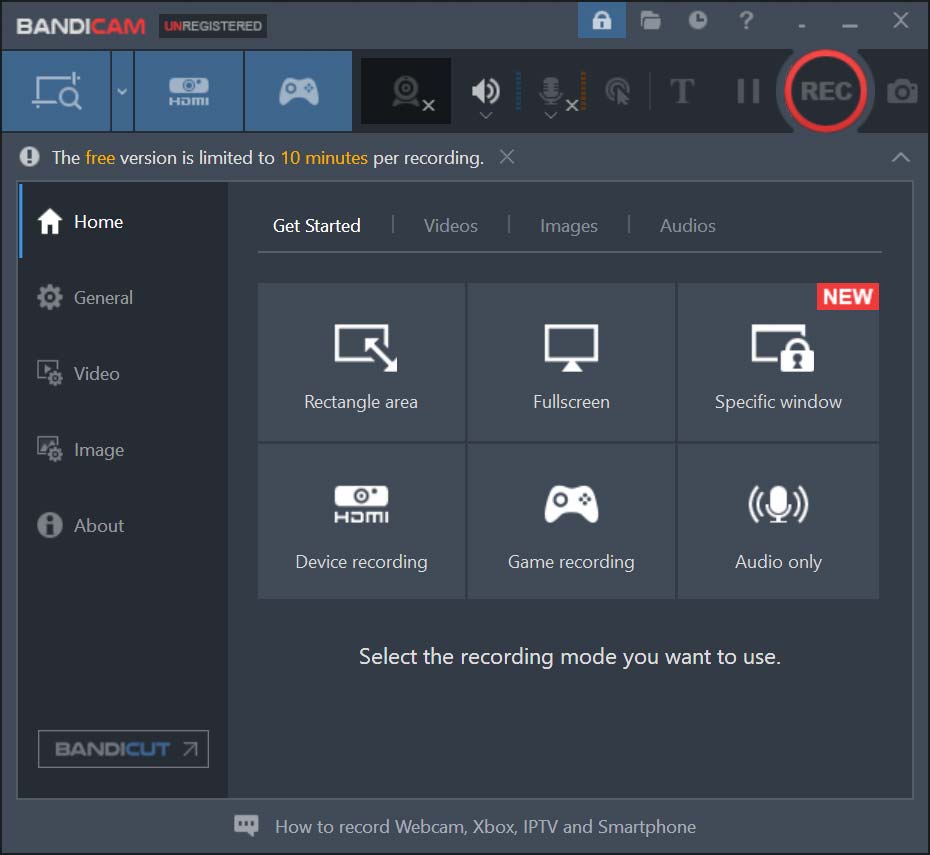Choose Audio only recording mode
The height and width of the screenshot is (855, 930).
click(x=778, y=521)
